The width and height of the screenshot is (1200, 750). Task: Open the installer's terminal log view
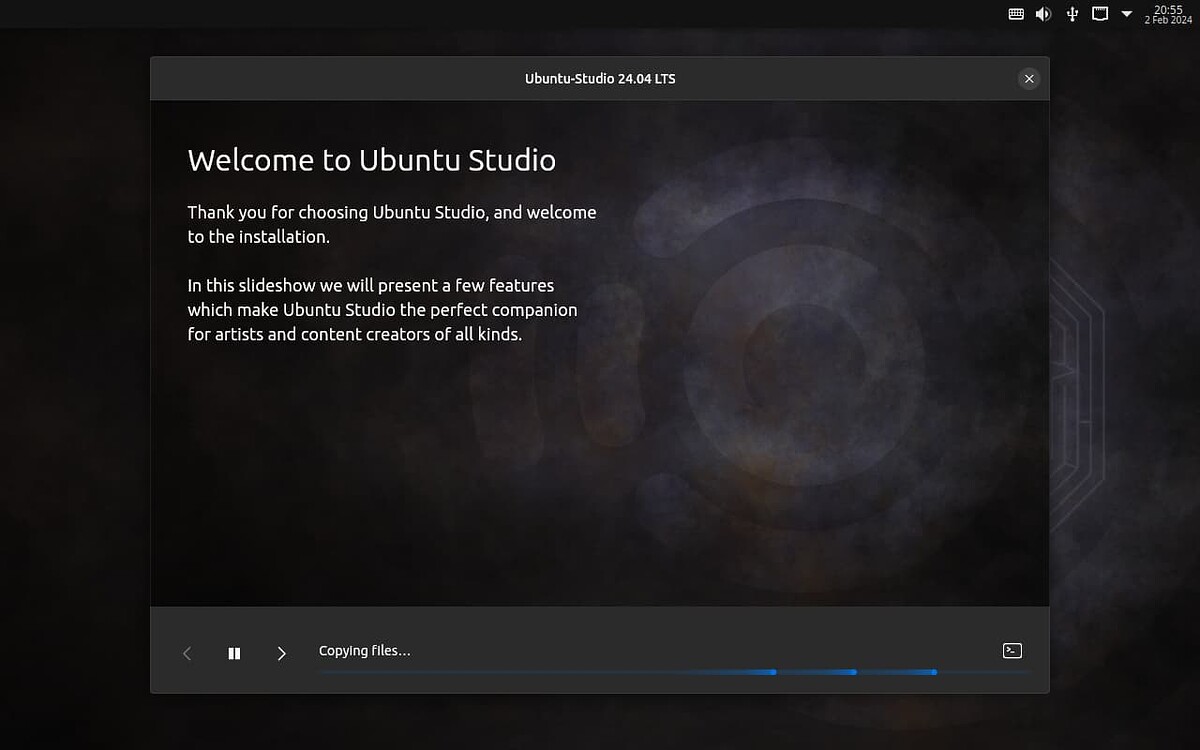(x=1011, y=650)
